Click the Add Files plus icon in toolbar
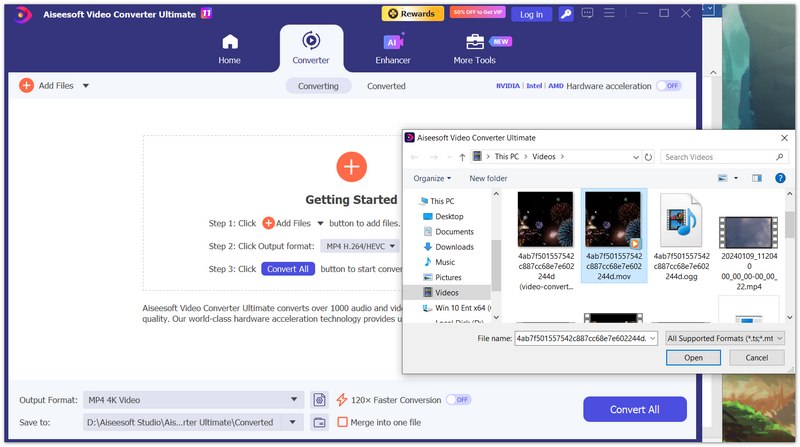 [27, 85]
